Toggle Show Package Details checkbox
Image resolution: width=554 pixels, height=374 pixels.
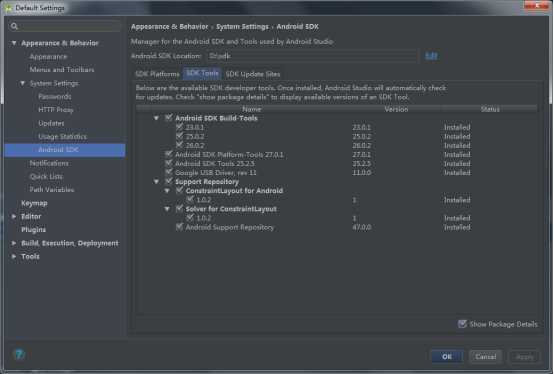(x=462, y=324)
